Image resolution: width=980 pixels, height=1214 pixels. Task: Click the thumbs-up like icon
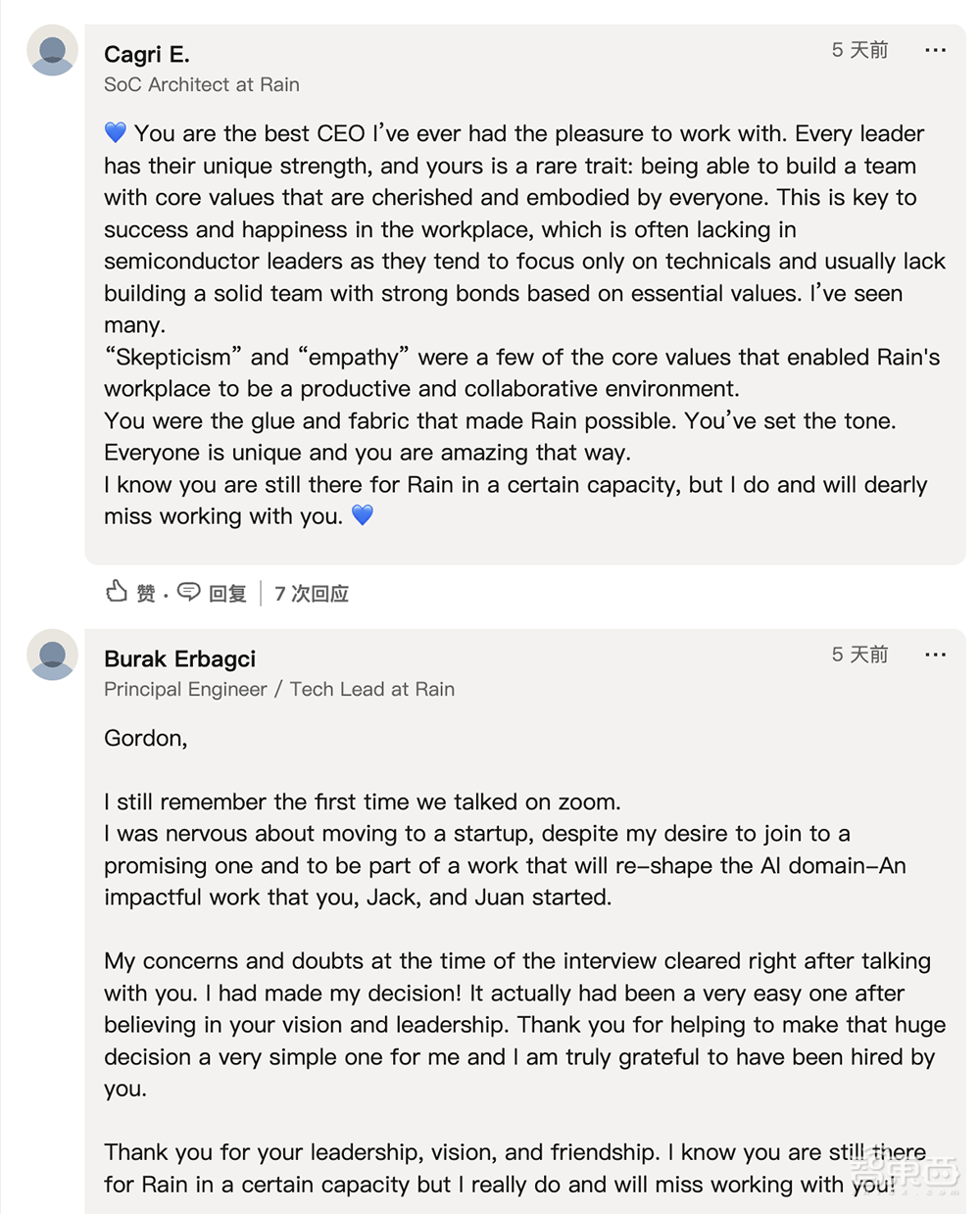(x=117, y=592)
